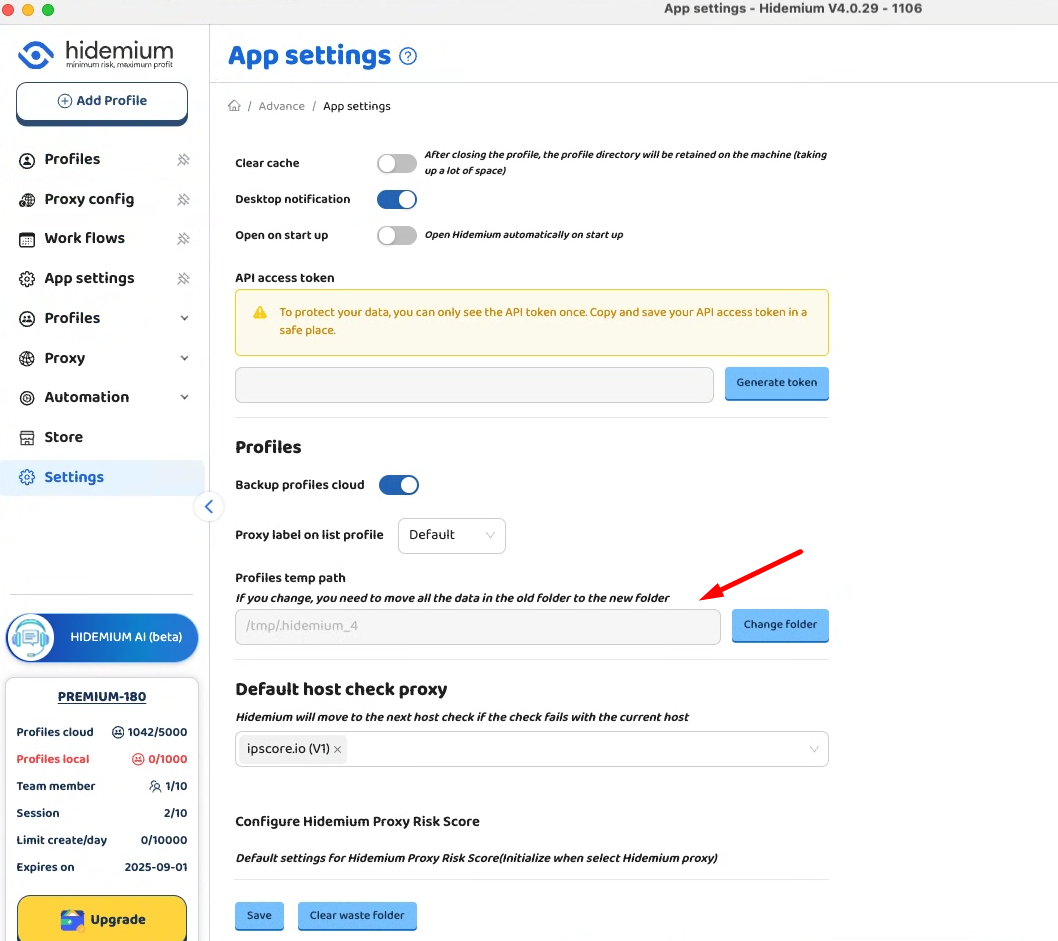This screenshot has height=941, width=1058.
Task: Click the help question mark beside App settings
Action: coord(408,56)
